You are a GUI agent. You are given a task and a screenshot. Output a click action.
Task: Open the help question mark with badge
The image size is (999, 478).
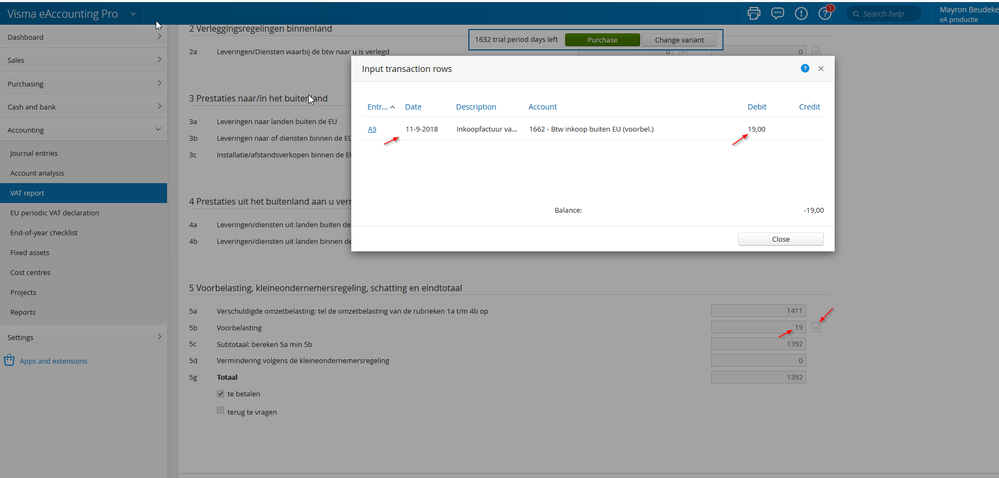825,13
